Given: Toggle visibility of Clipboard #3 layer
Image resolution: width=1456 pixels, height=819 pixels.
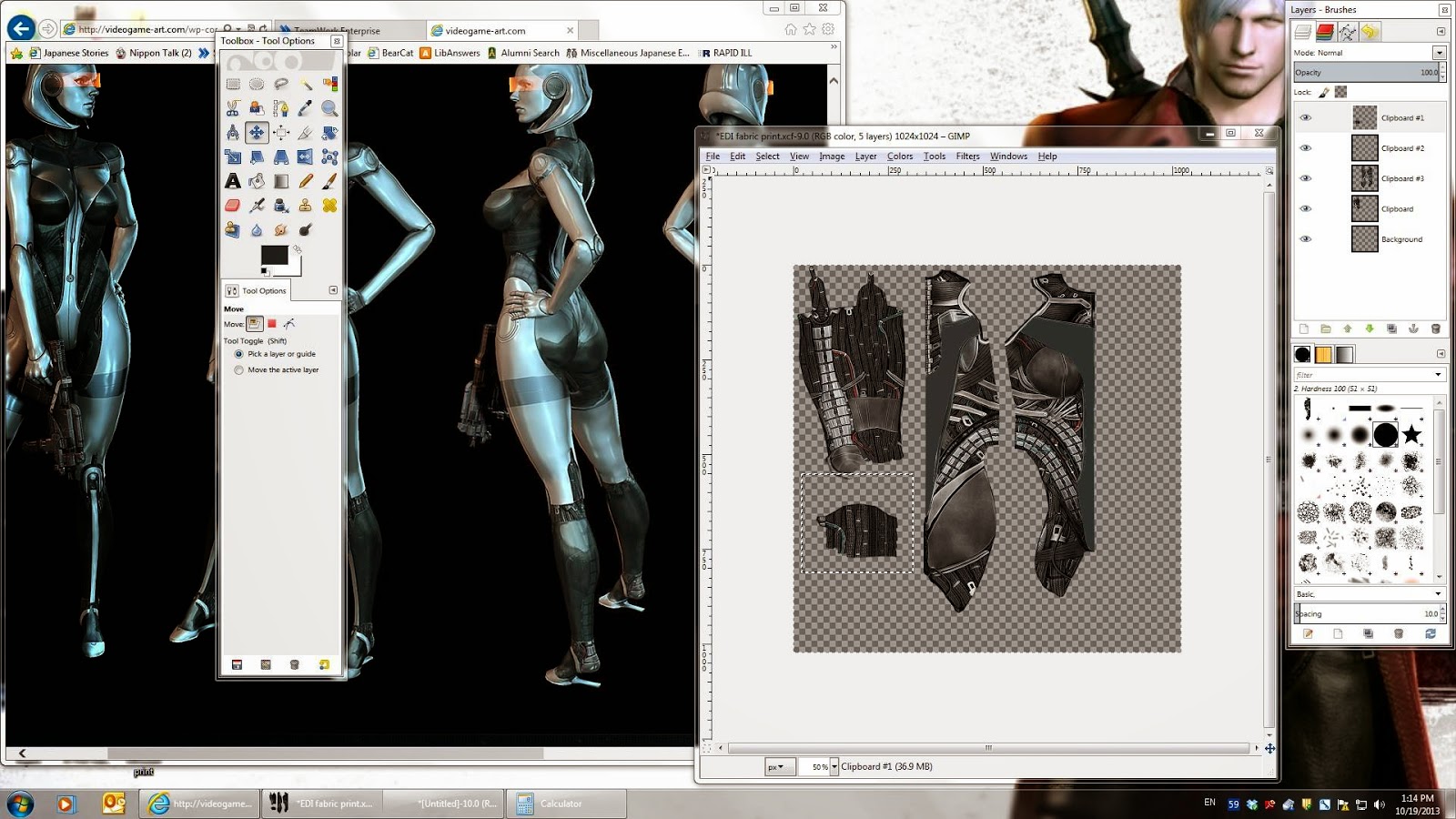Looking at the screenshot, I should tap(1306, 178).
